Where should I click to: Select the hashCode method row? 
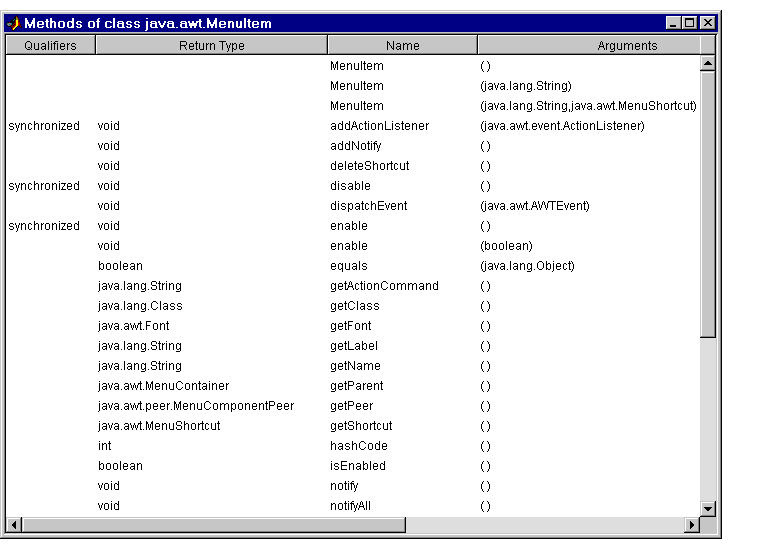coord(358,446)
